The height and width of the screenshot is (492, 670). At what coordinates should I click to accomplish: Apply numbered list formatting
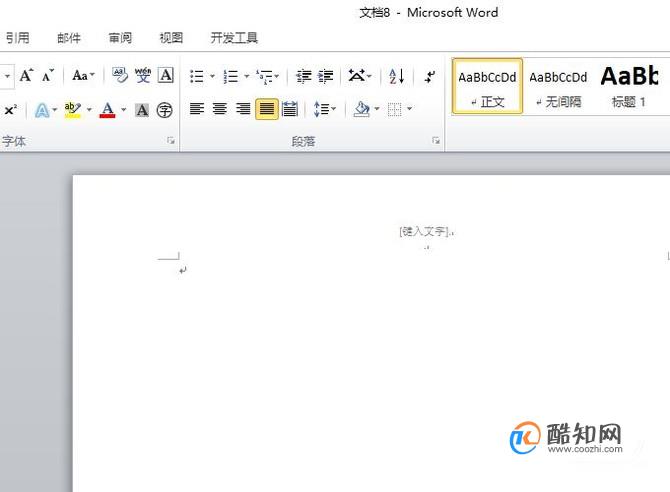pyautogui.click(x=231, y=77)
